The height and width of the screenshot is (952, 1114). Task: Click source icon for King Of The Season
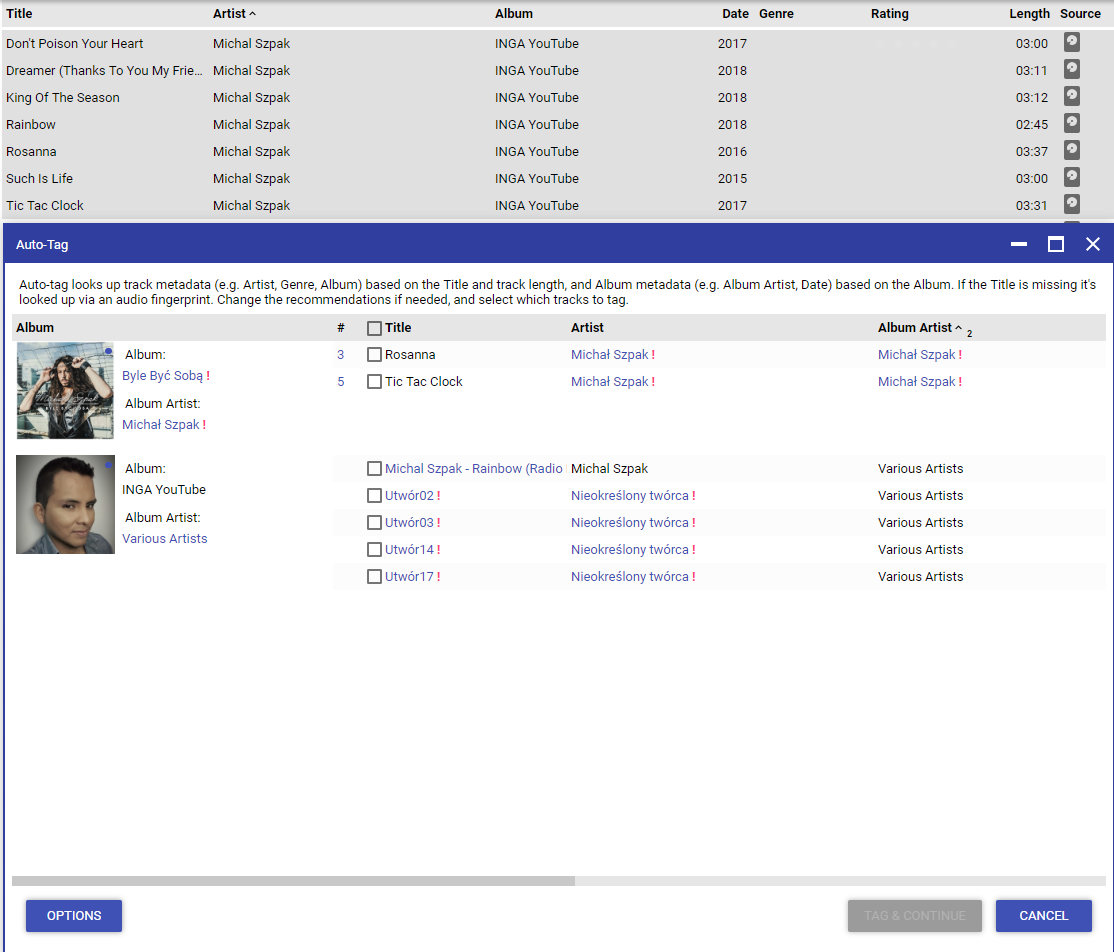(1071, 96)
